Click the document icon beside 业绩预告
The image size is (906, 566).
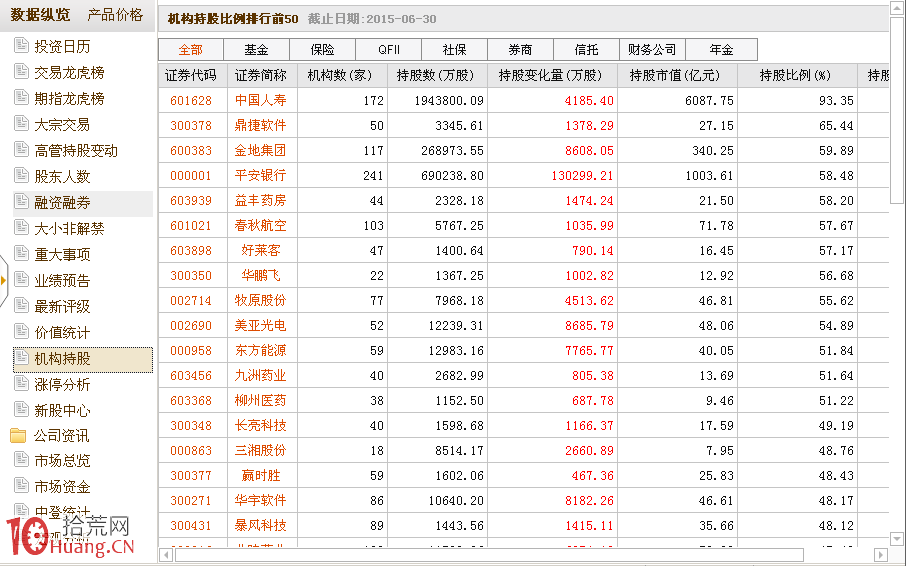(x=21, y=279)
